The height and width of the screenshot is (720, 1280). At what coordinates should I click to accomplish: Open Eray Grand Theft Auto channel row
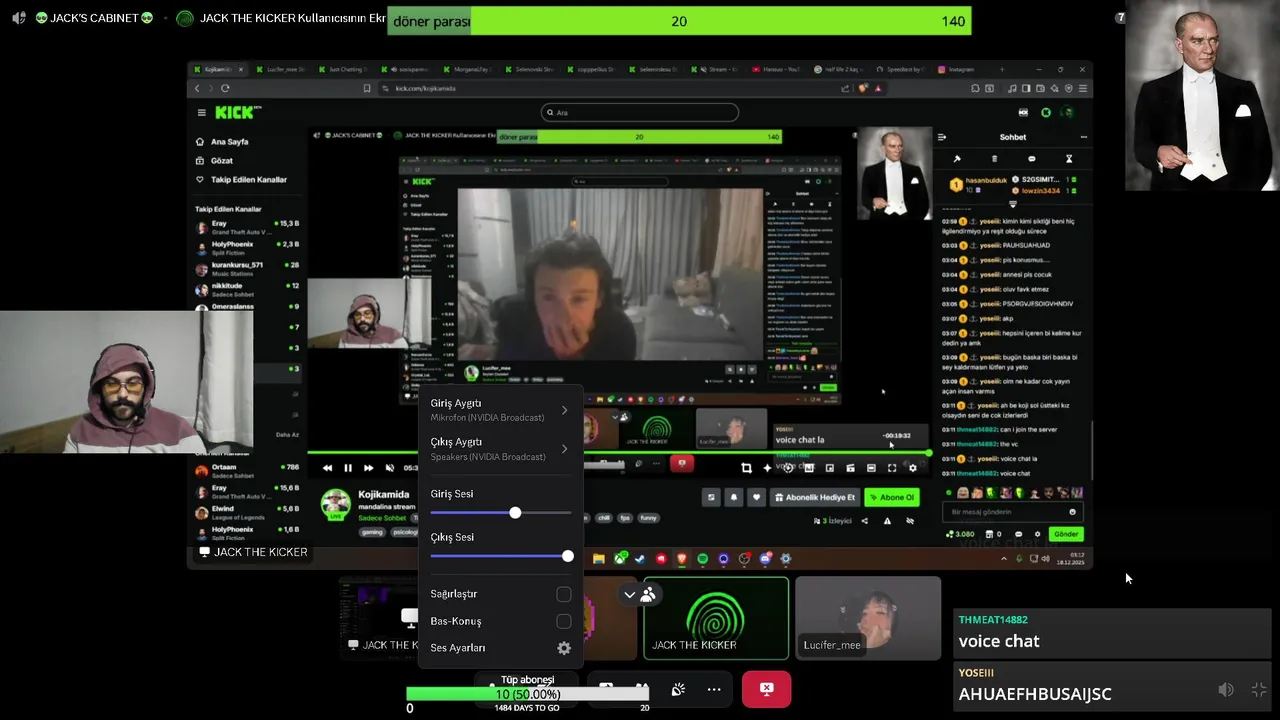click(x=248, y=227)
